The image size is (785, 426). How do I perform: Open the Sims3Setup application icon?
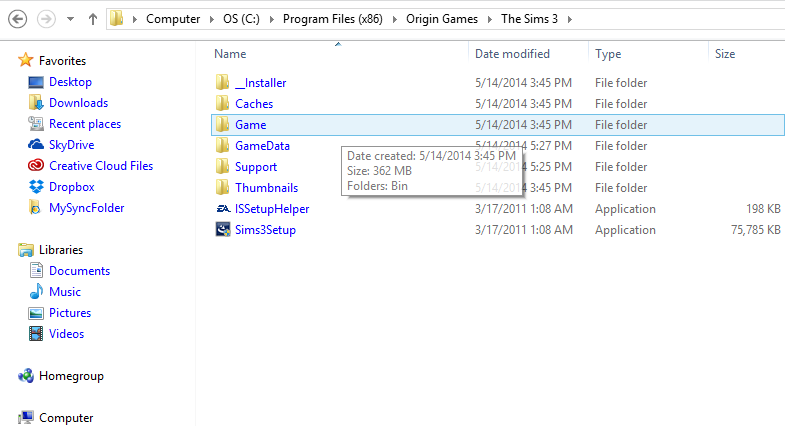(223, 230)
